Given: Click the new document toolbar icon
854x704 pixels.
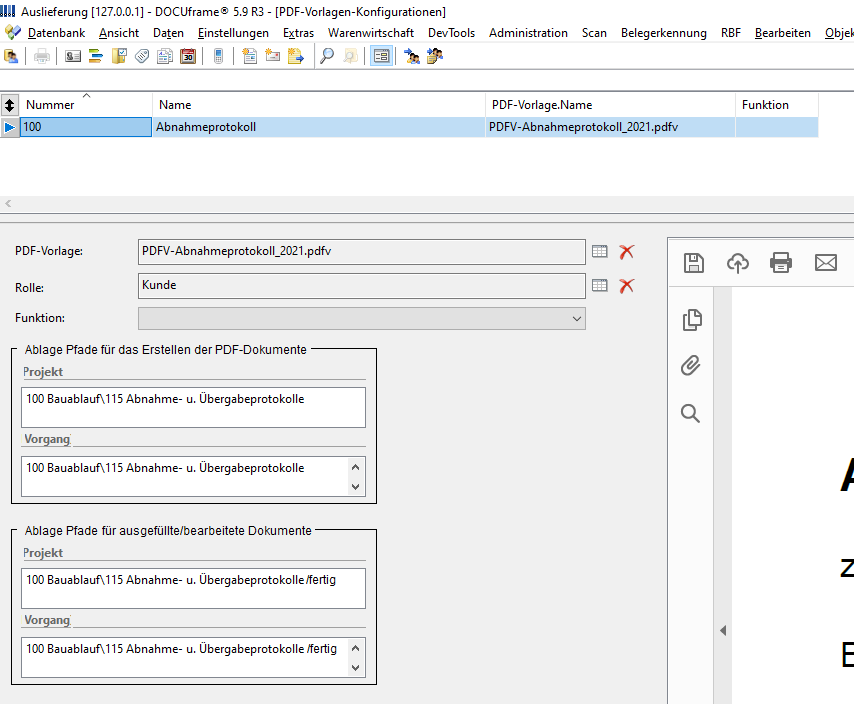Looking at the screenshot, I should pos(249,56).
